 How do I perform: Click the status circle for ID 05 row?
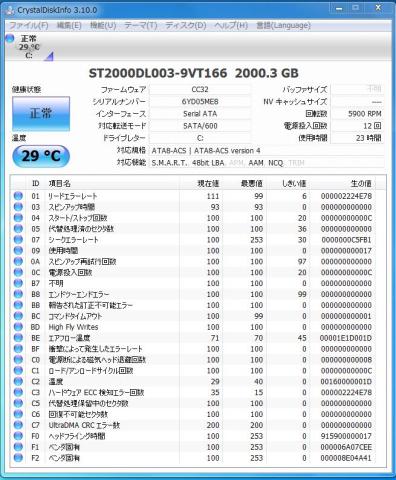tap(18, 229)
